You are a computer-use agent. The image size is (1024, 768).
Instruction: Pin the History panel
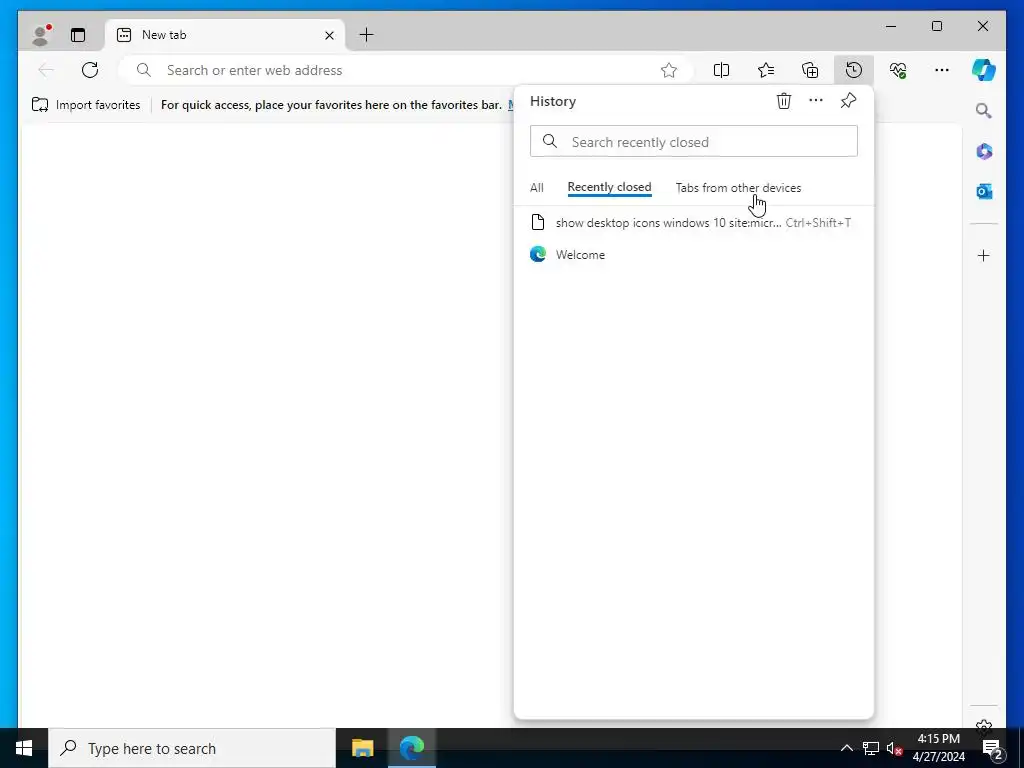pos(848,101)
